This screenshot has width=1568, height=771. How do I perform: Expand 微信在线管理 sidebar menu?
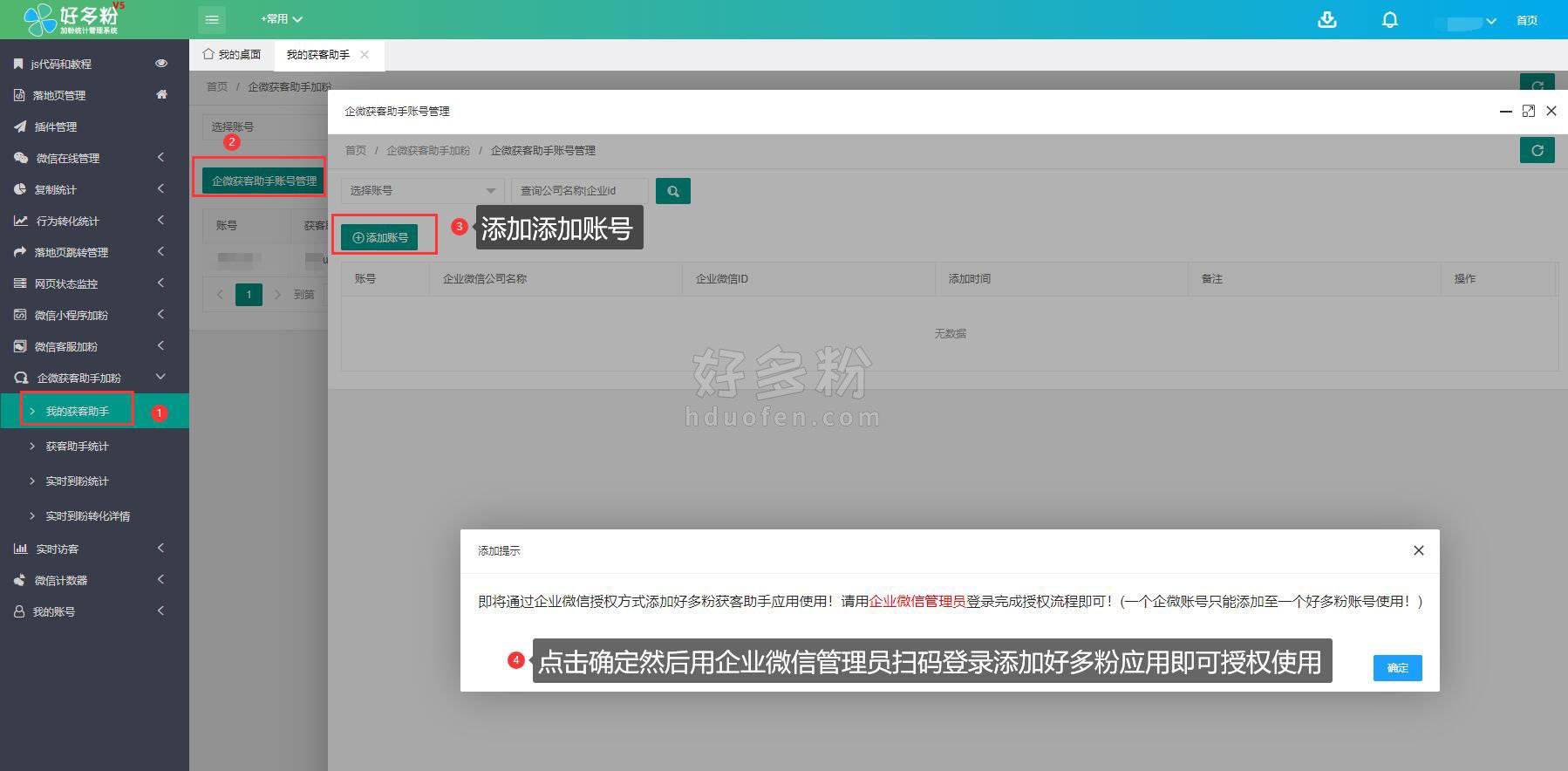pyautogui.click(x=94, y=158)
